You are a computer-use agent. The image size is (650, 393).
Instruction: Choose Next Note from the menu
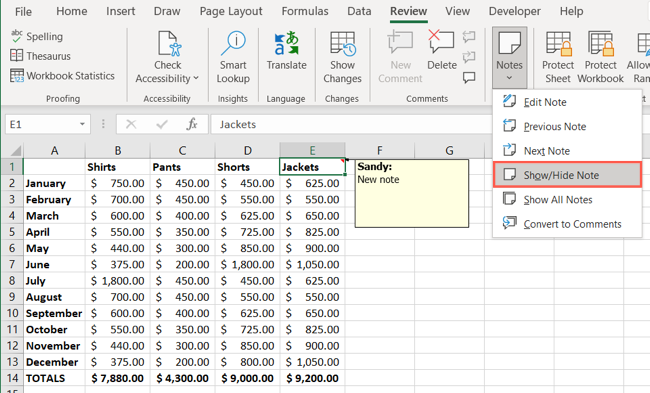pos(567,151)
